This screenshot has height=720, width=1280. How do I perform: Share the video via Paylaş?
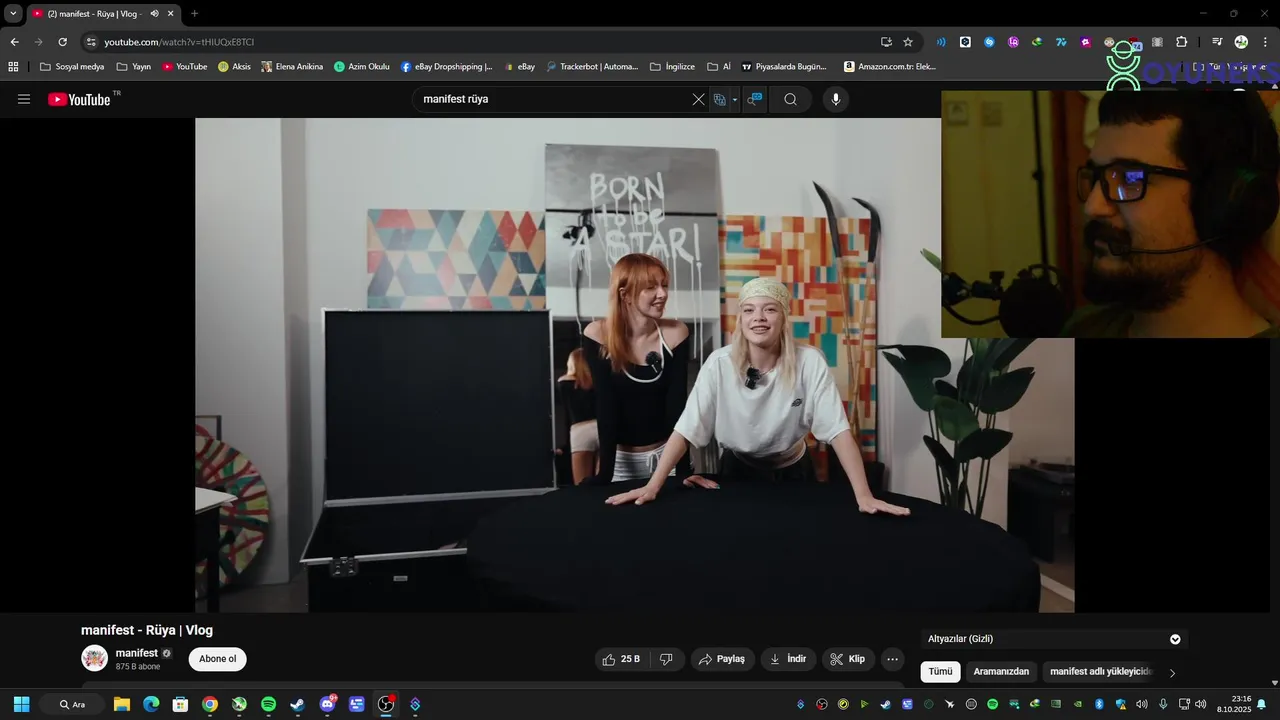coord(722,659)
